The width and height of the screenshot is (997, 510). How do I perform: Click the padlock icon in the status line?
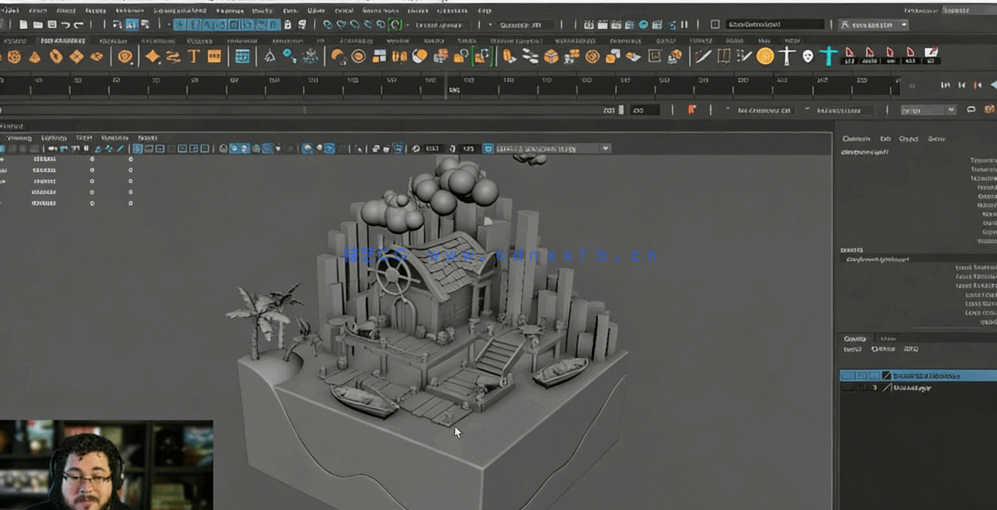[x=288, y=24]
